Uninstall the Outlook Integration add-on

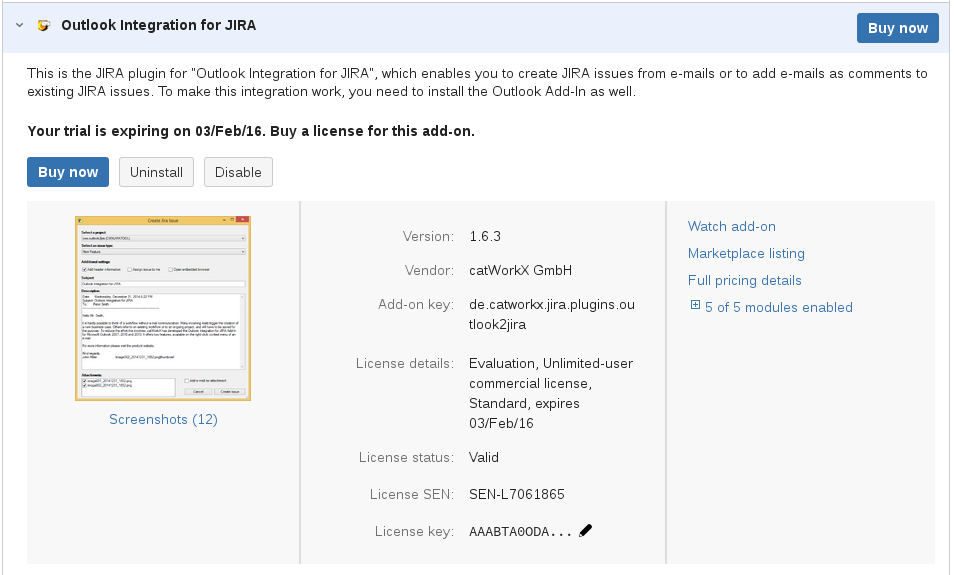(156, 172)
